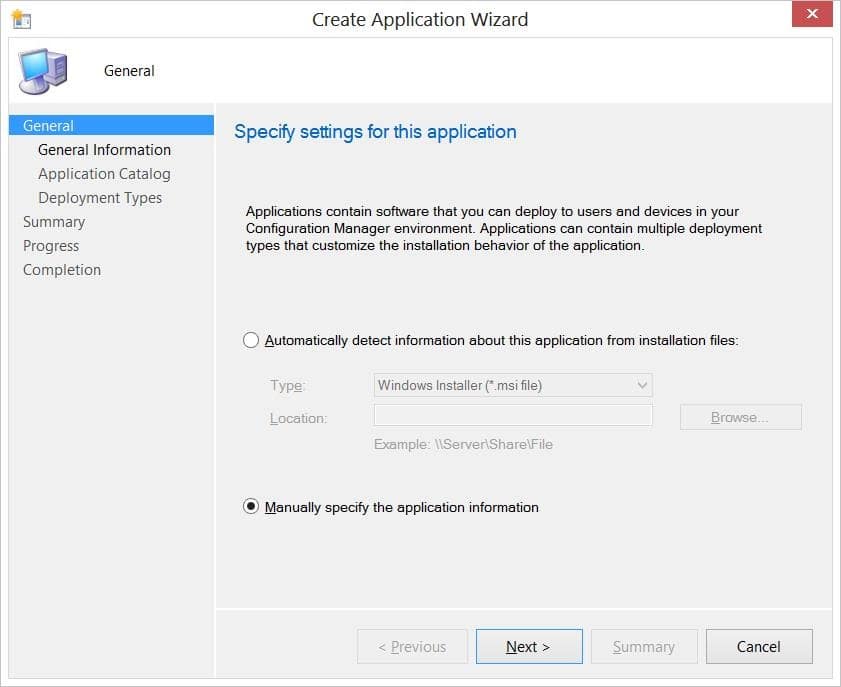Screen dimensions: 841x687
Task: Select manually specify the application information
Action: tap(251, 507)
